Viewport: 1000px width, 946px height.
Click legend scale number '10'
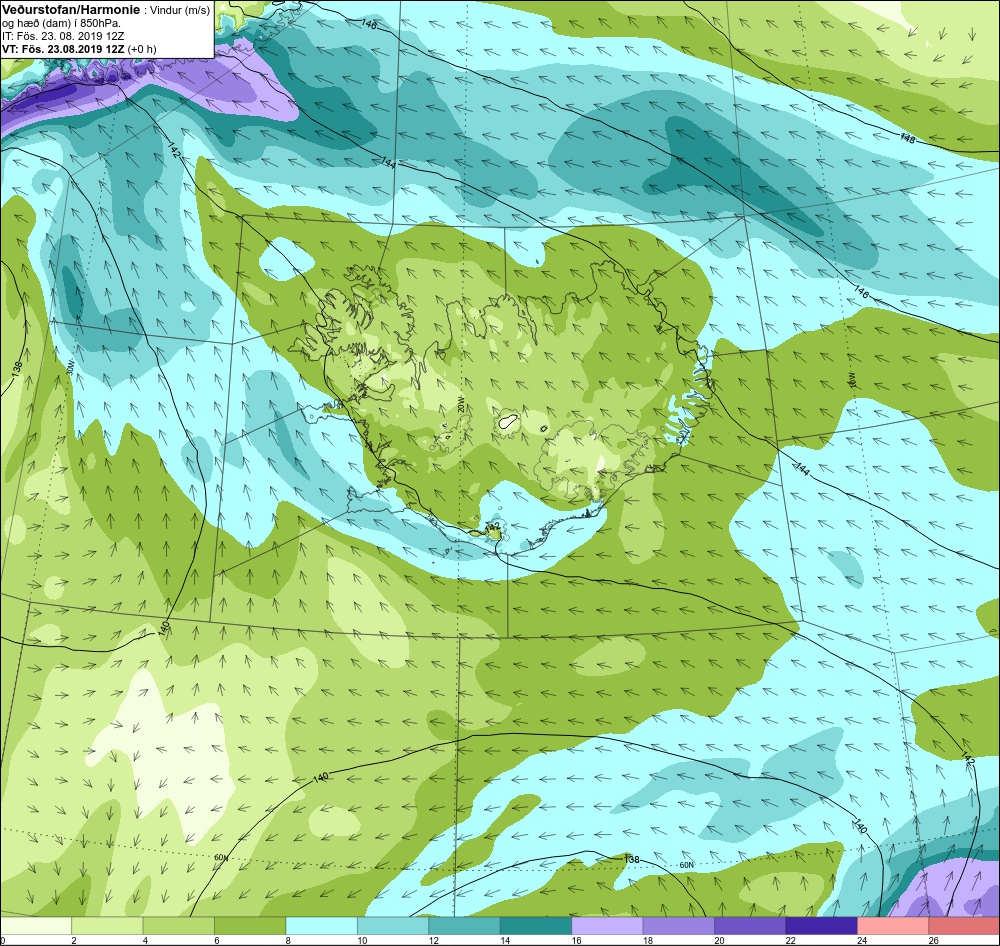point(362,940)
